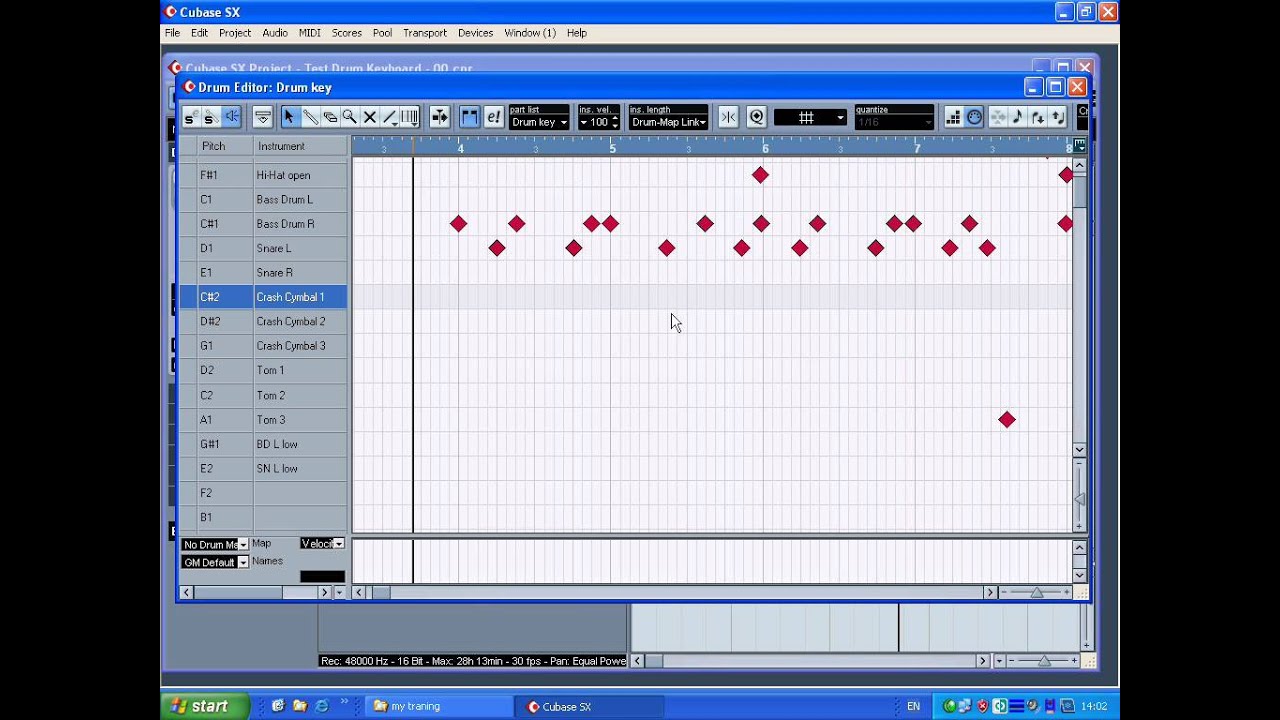1280x720 pixels.
Task: Open the GM Default names dropdown
Action: point(214,562)
